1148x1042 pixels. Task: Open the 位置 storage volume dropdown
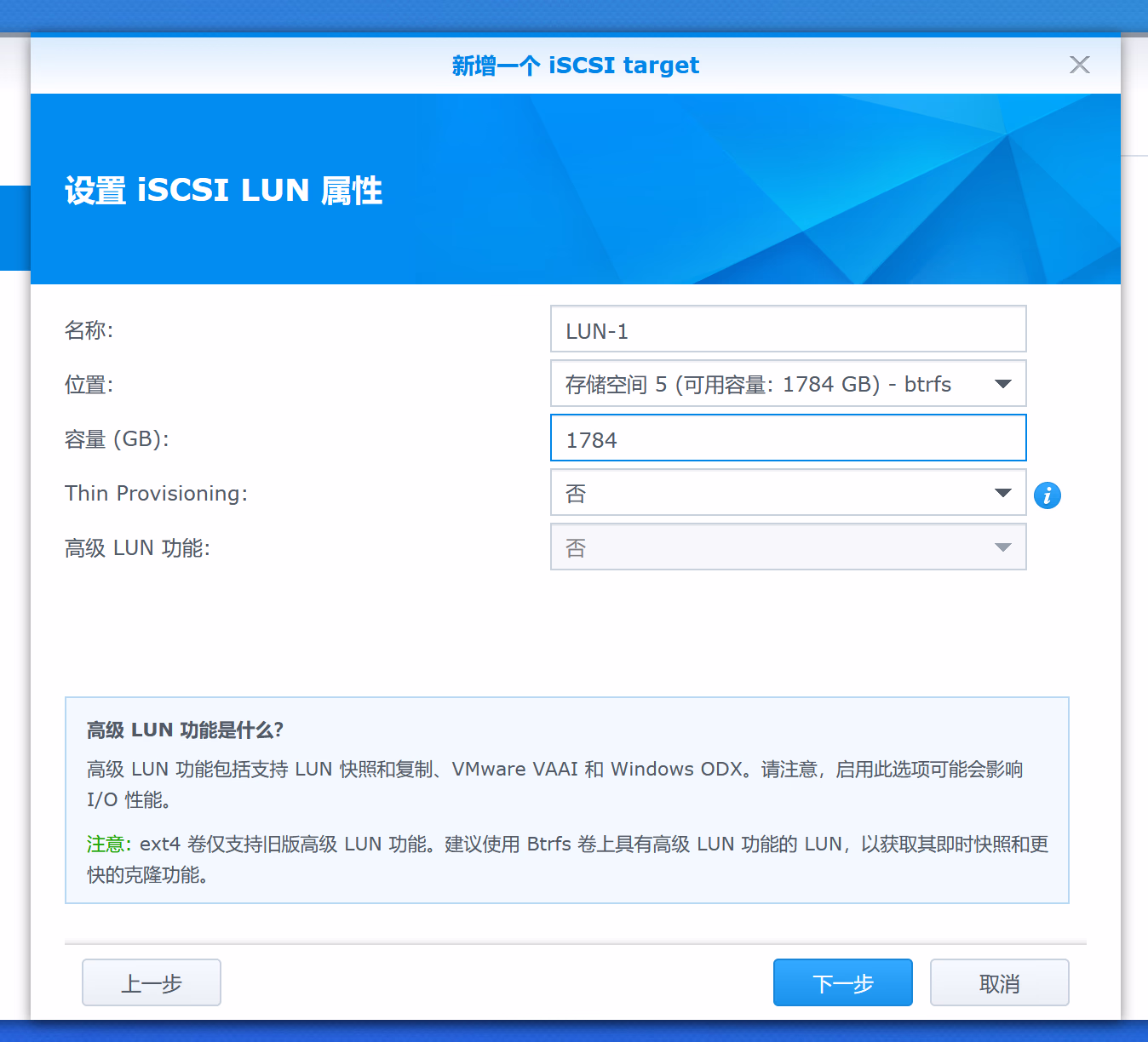tap(788, 384)
